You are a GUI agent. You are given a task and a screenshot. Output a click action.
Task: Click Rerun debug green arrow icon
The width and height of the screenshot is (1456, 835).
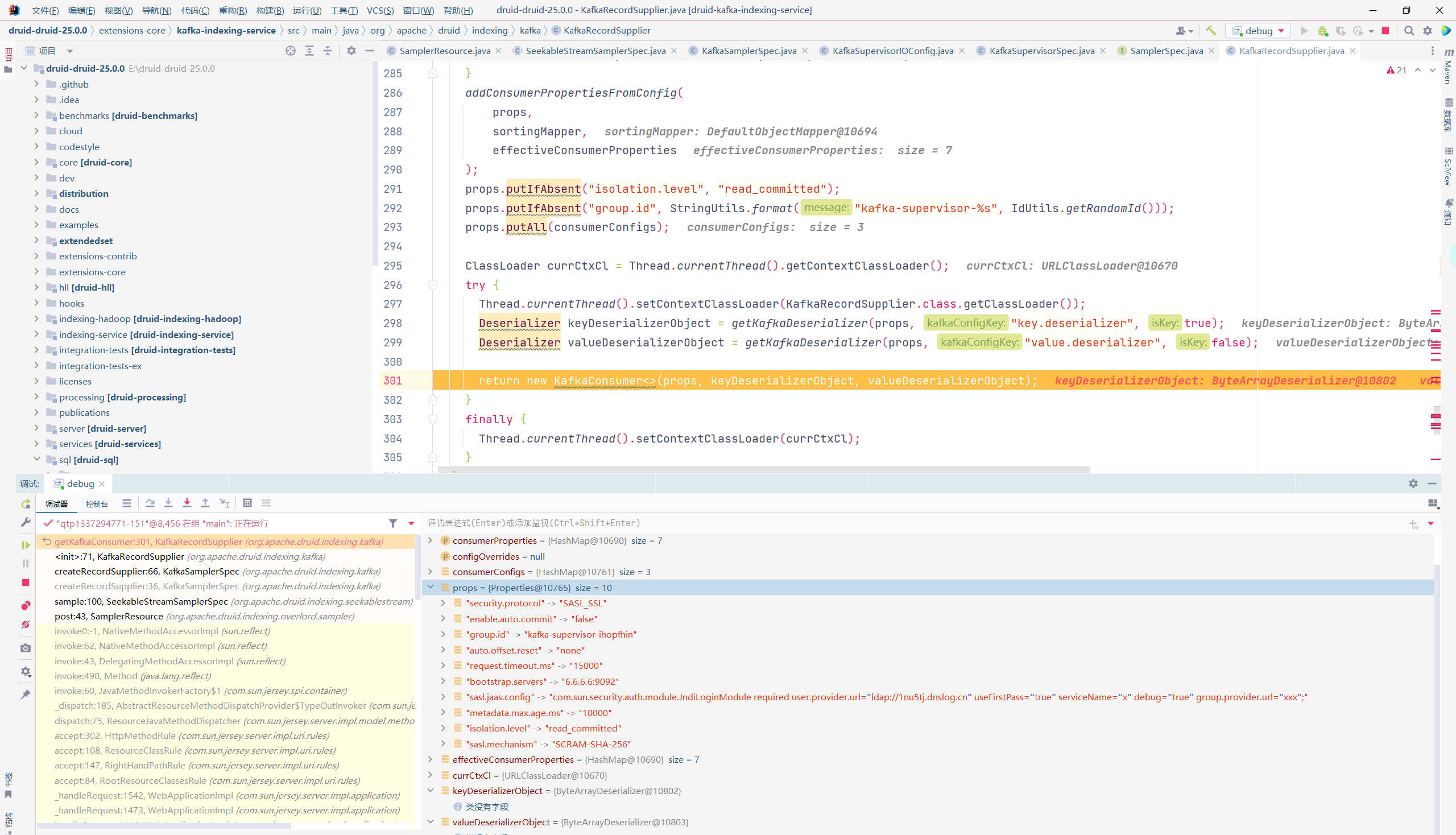[x=25, y=504]
